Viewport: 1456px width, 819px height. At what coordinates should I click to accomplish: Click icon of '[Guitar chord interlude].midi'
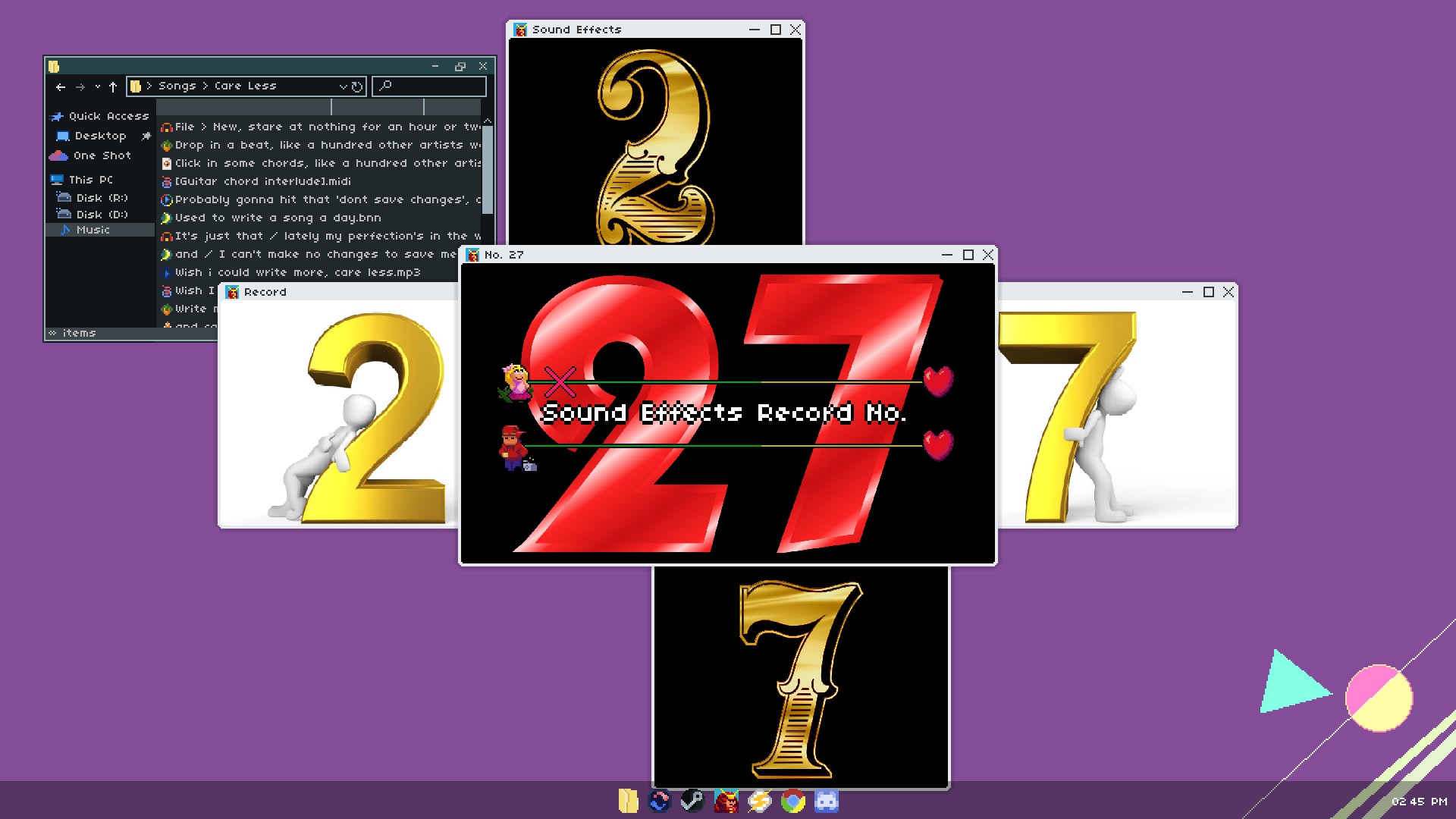pyautogui.click(x=167, y=182)
